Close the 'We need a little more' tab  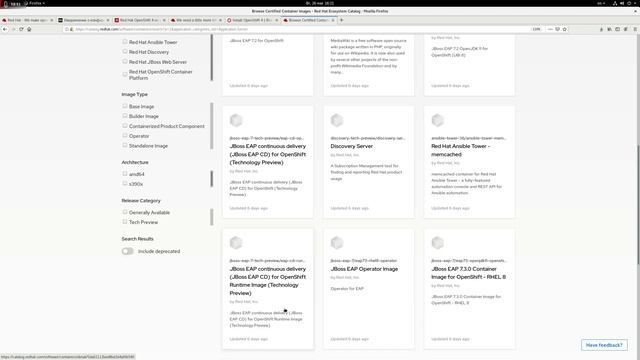221,20
